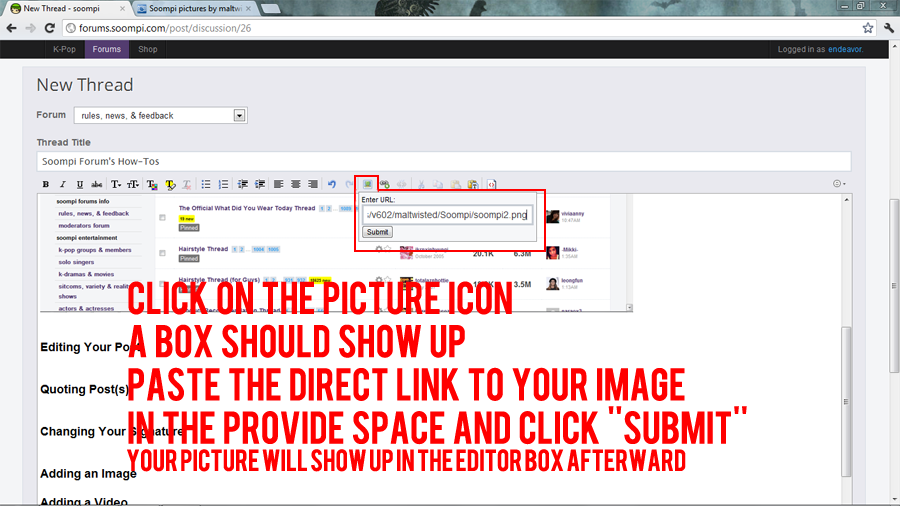Toggle underline formatting in the editor
This screenshot has width=900, height=506.
pos(80,184)
